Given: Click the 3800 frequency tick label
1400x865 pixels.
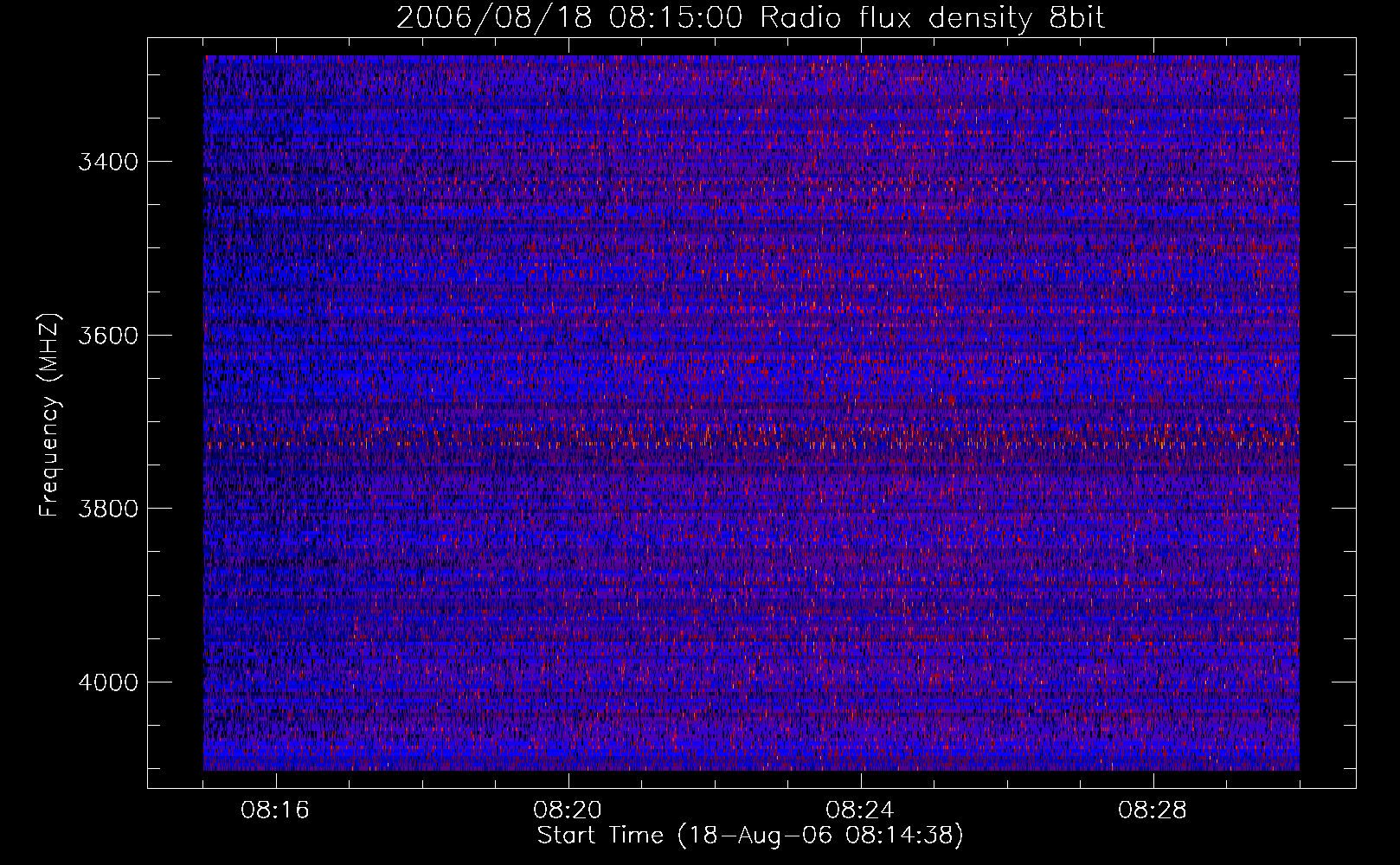Looking at the screenshot, I should tap(108, 509).
